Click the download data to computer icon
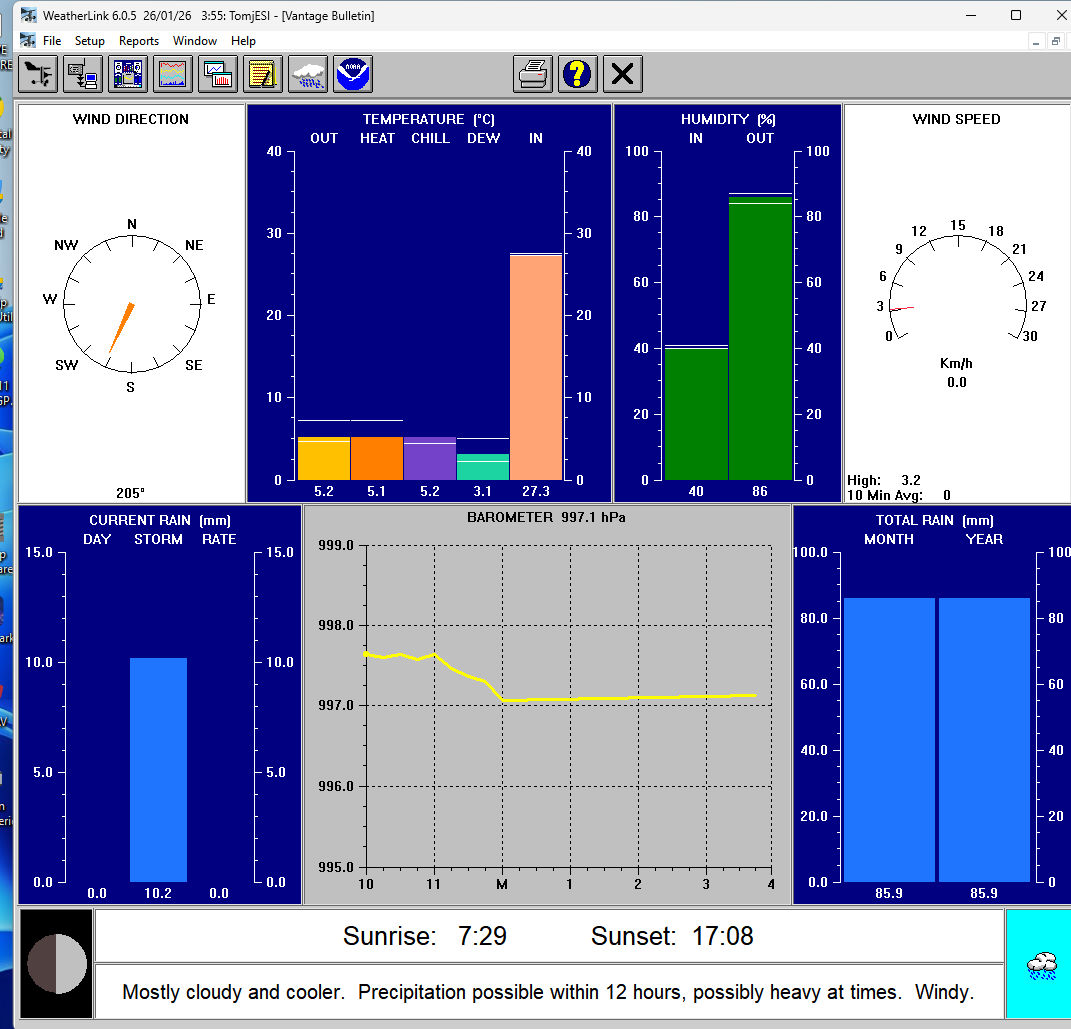Image resolution: width=1071 pixels, height=1029 pixels. coord(82,74)
